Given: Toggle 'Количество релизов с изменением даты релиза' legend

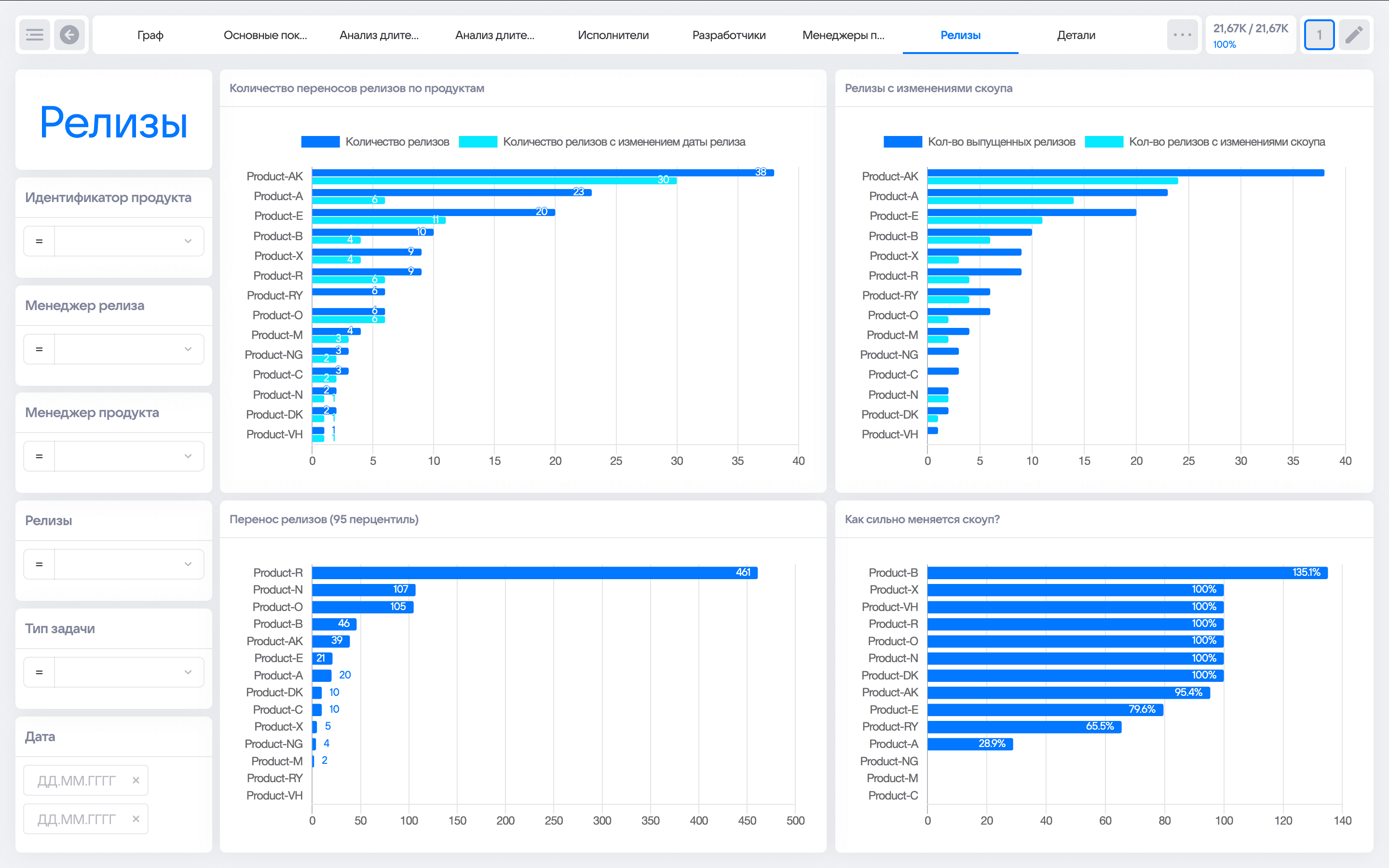Looking at the screenshot, I should 623,142.
